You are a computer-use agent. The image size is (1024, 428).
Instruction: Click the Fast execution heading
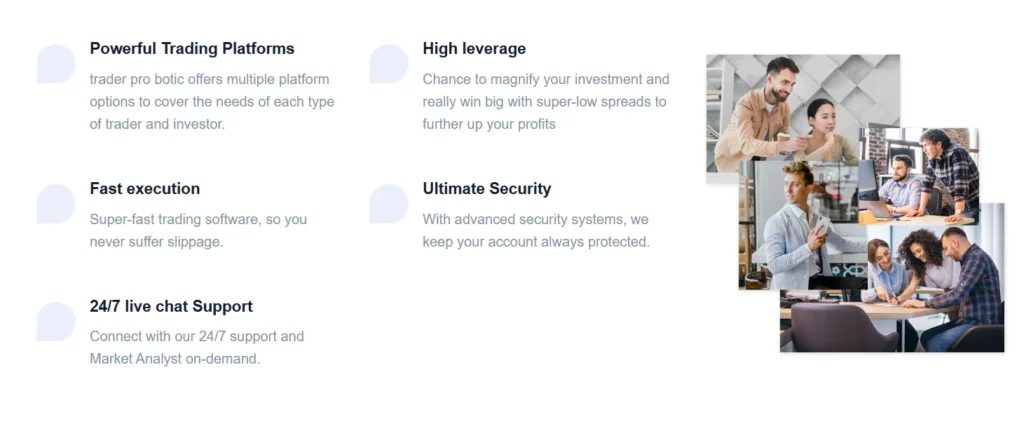click(x=145, y=188)
